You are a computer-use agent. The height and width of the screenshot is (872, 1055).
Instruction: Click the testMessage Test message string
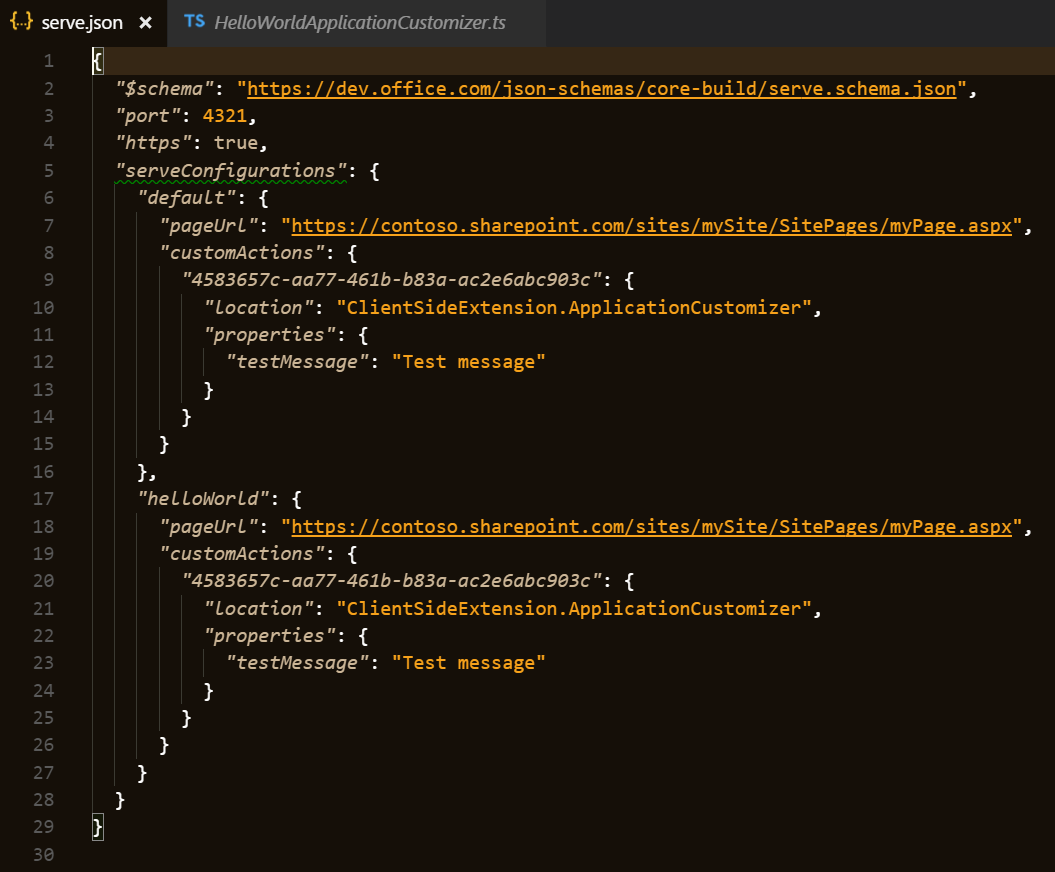click(x=469, y=361)
